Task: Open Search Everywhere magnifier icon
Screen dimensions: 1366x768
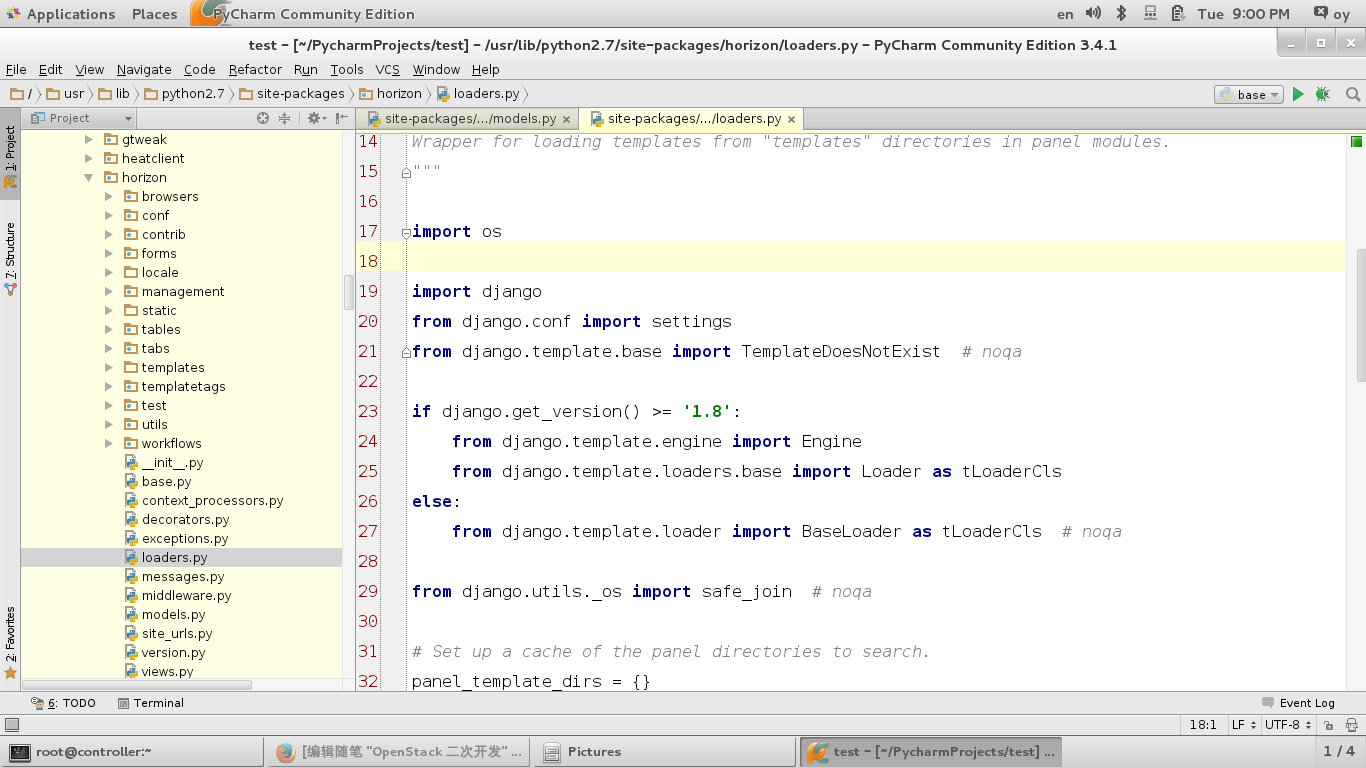Action: tap(1352, 94)
